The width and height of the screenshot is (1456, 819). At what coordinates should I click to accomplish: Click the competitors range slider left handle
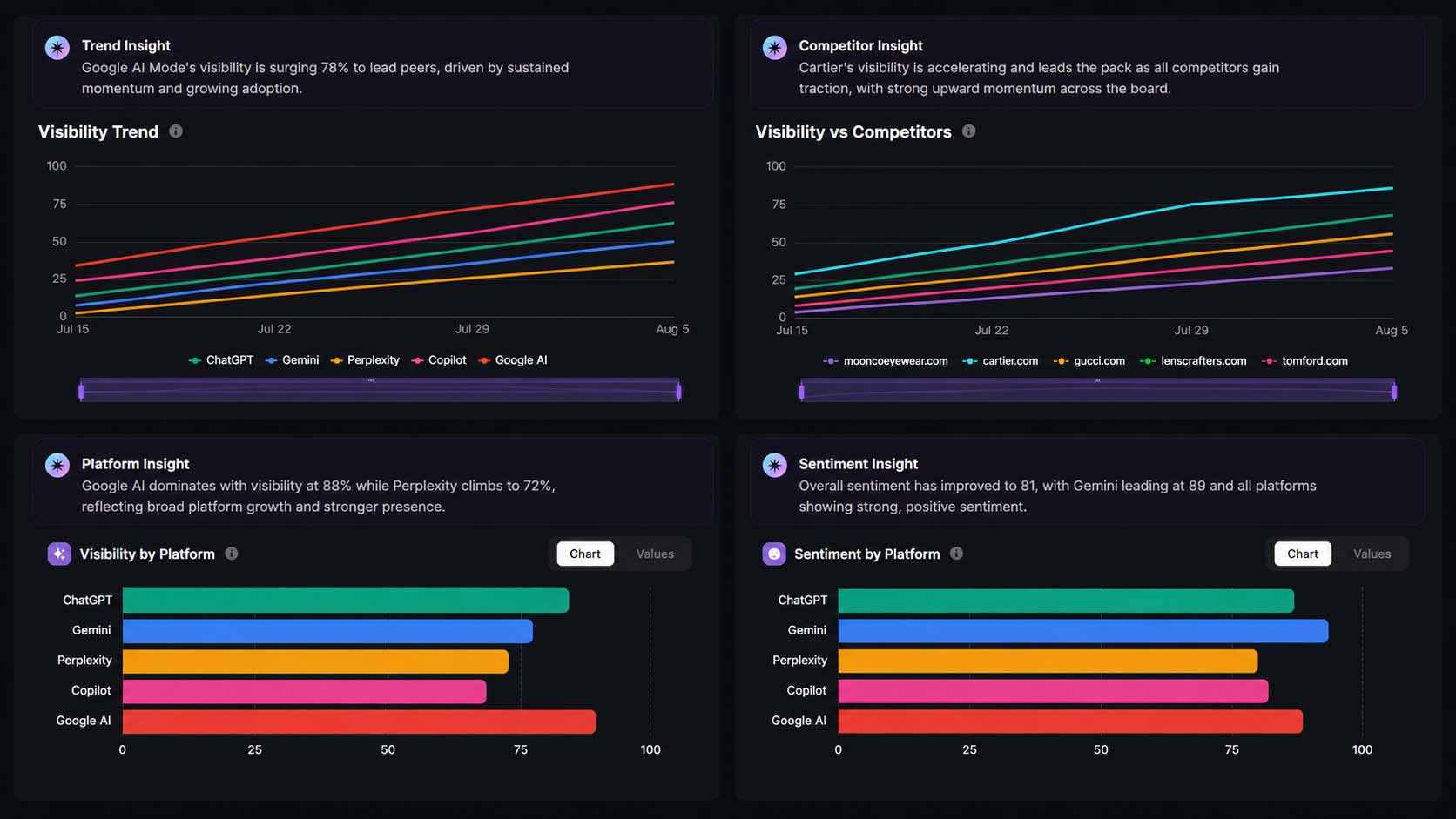pyautogui.click(x=802, y=392)
